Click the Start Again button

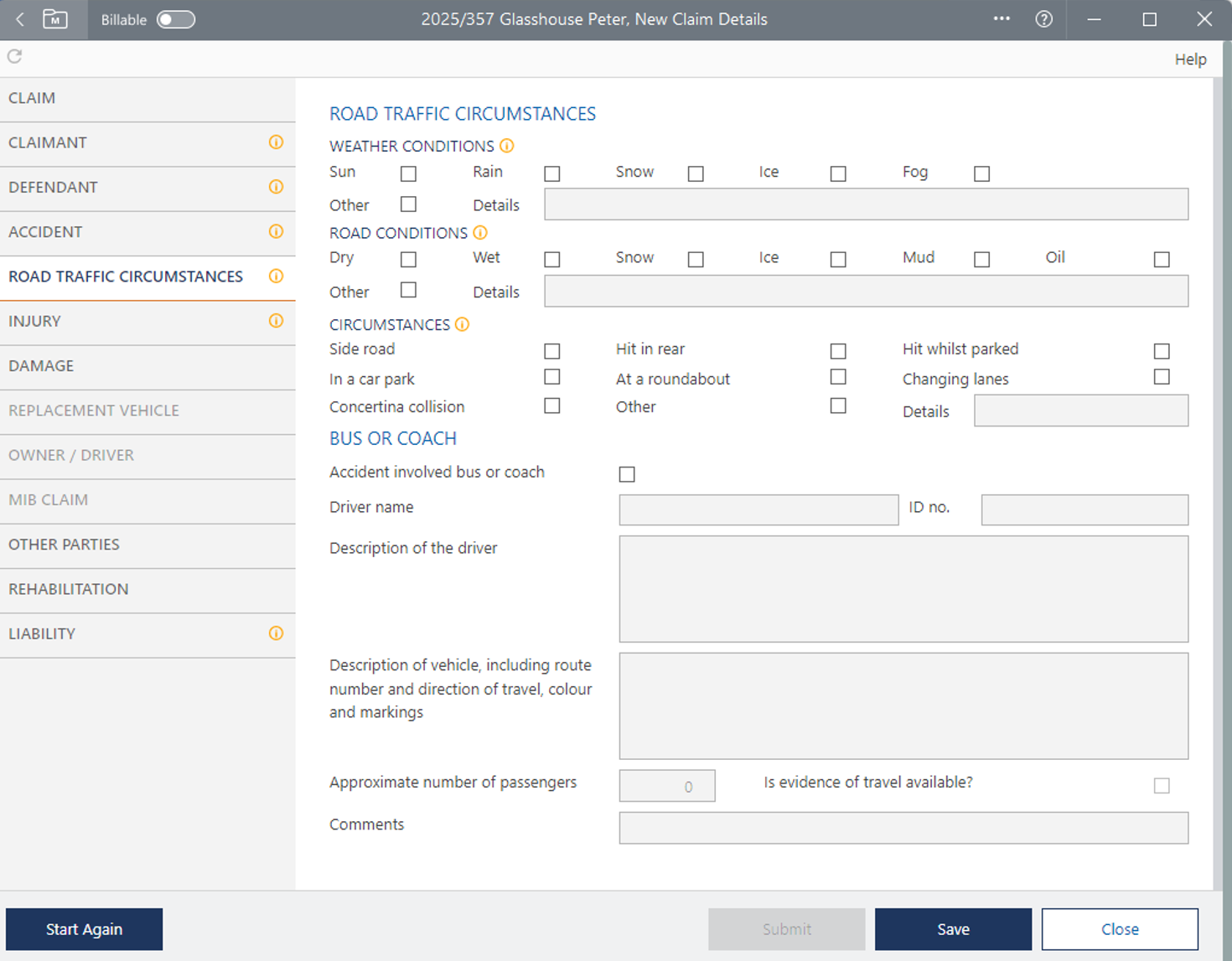pos(84,929)
